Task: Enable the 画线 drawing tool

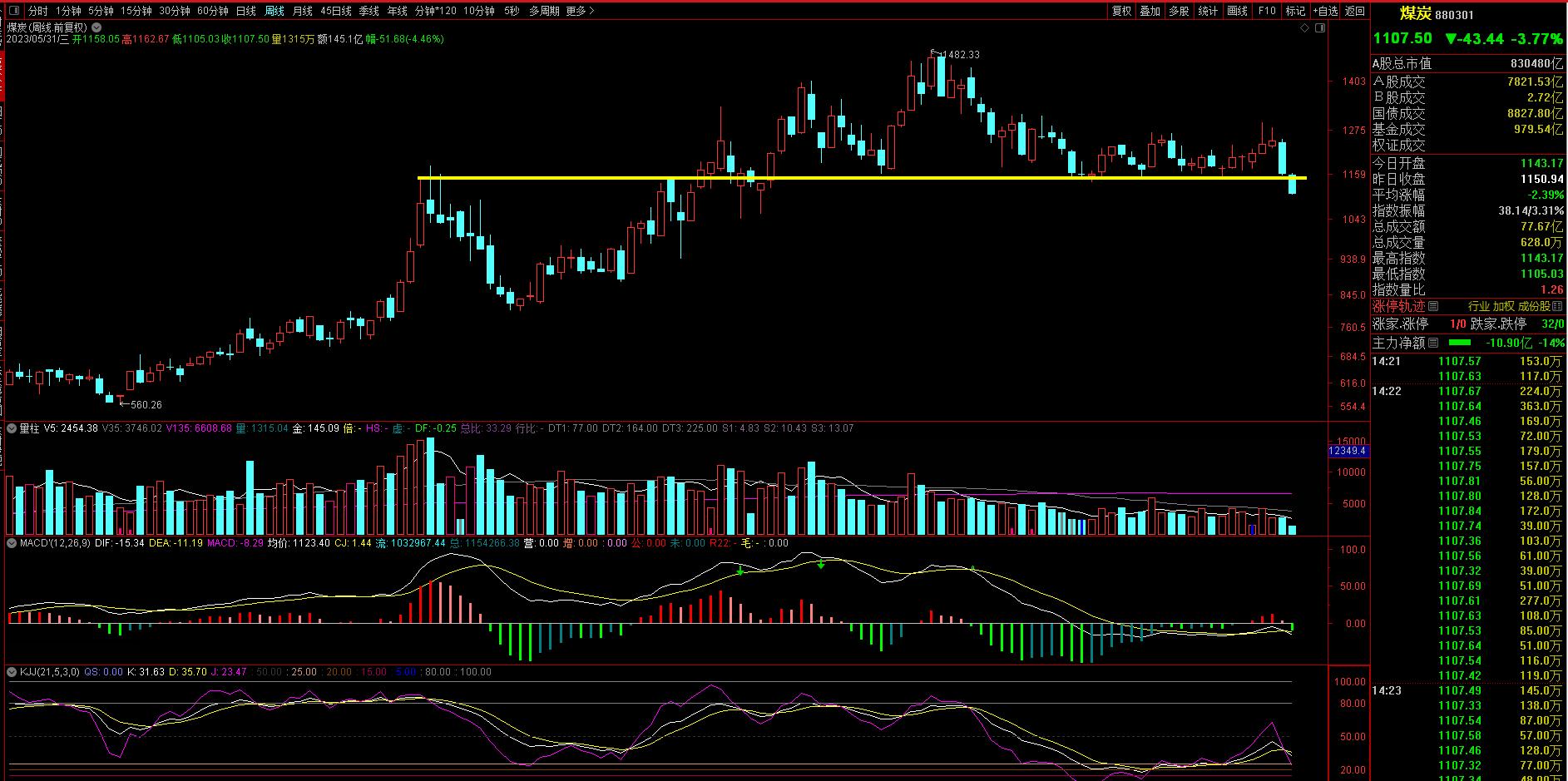Action: pos(1238,11)
